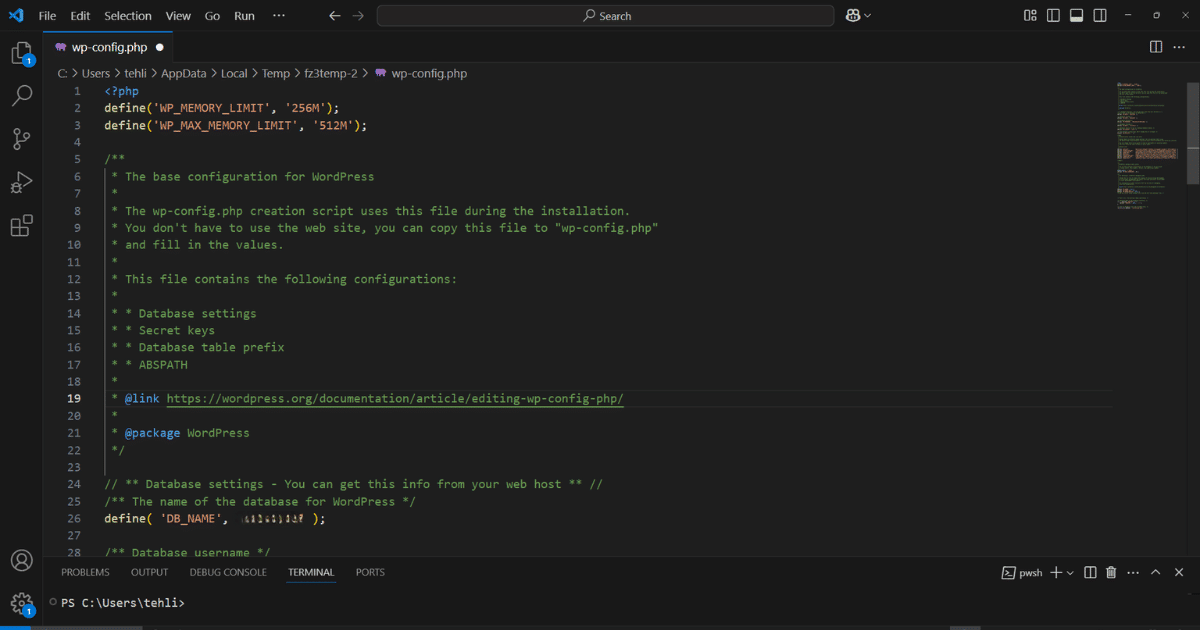This screenshot has height=630, width=1200.
Task: Click the Search command center box
Action: click(605, 16)
